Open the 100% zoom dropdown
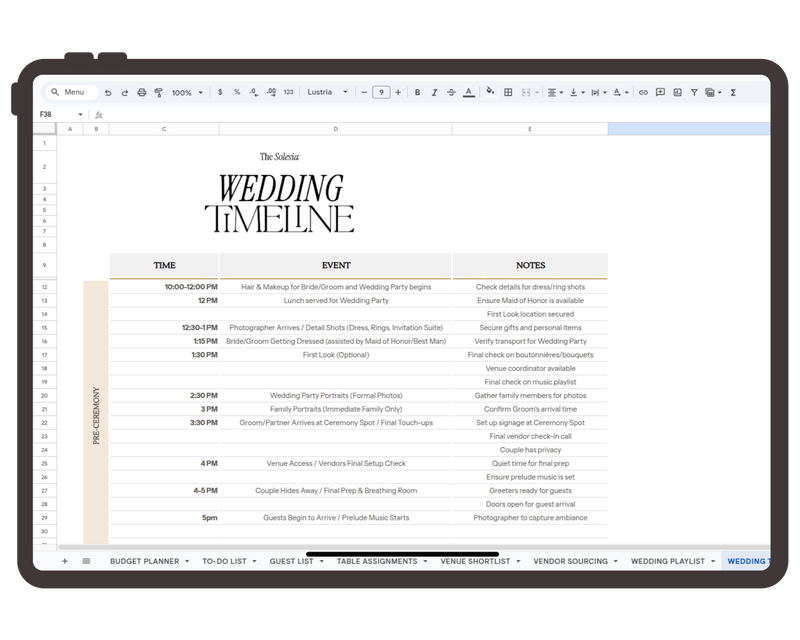Viewport: 800px width, 640px height. [x=187, y=92]
